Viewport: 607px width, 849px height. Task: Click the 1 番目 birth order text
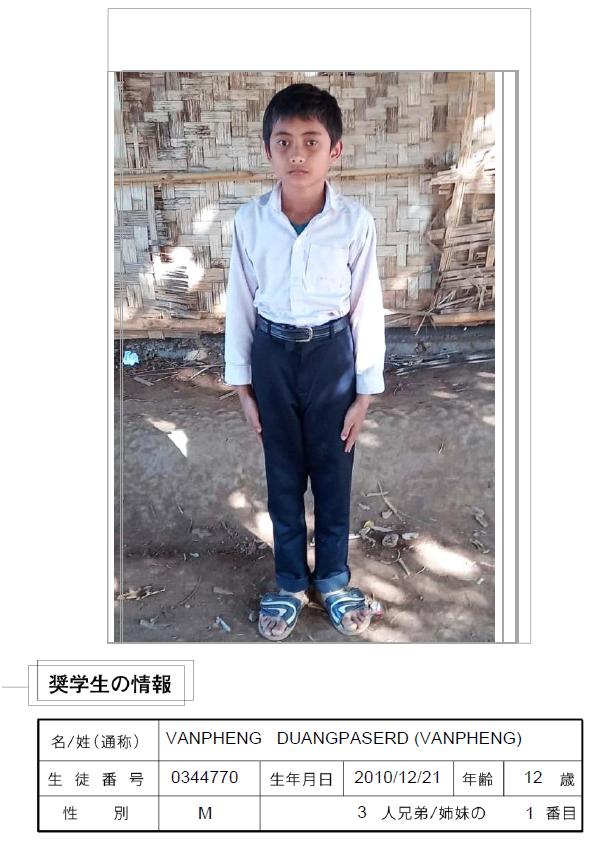pyautogui.click(x=550, y=813)
